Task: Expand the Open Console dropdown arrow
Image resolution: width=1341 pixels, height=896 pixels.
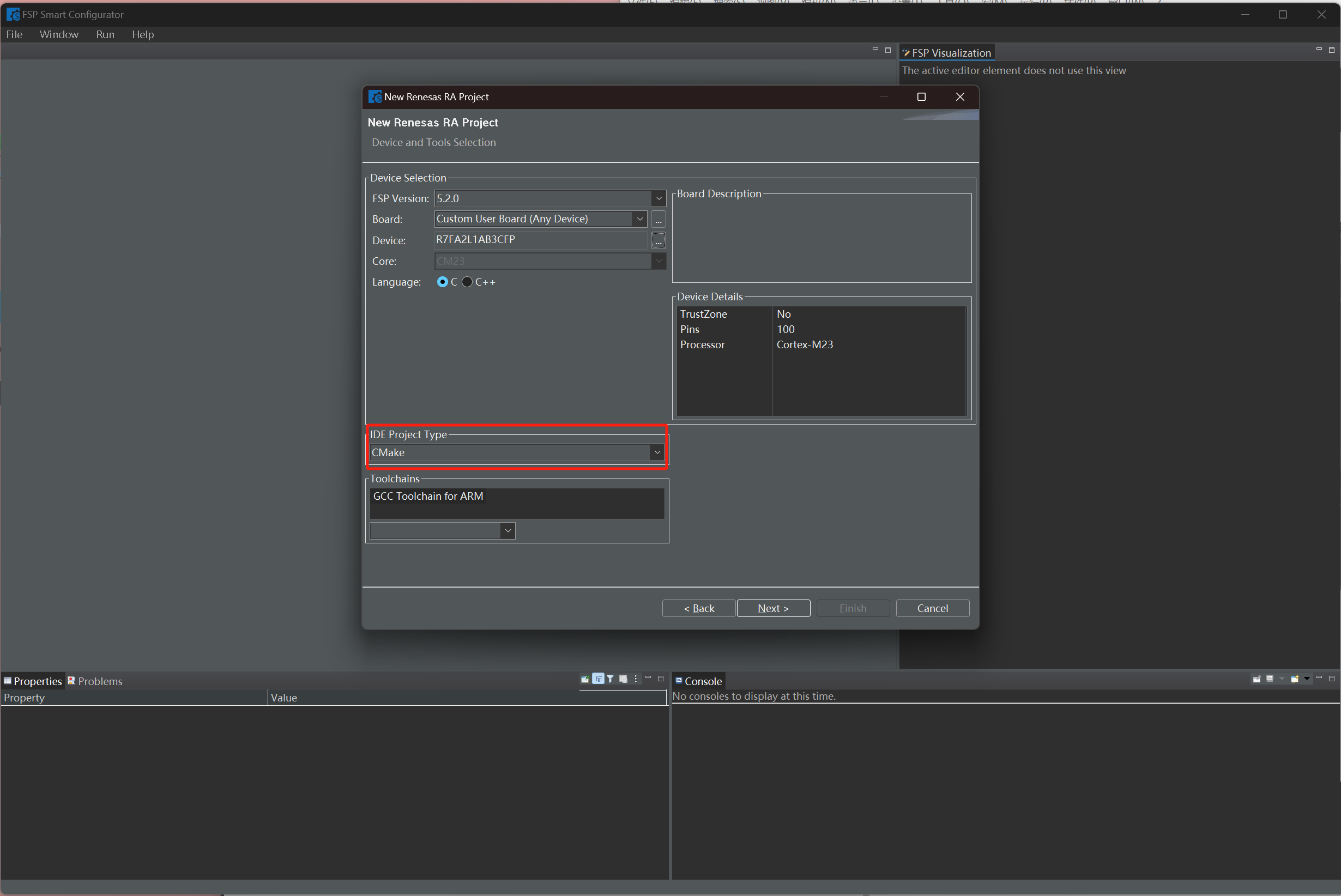Action: tap(1307, 679)
